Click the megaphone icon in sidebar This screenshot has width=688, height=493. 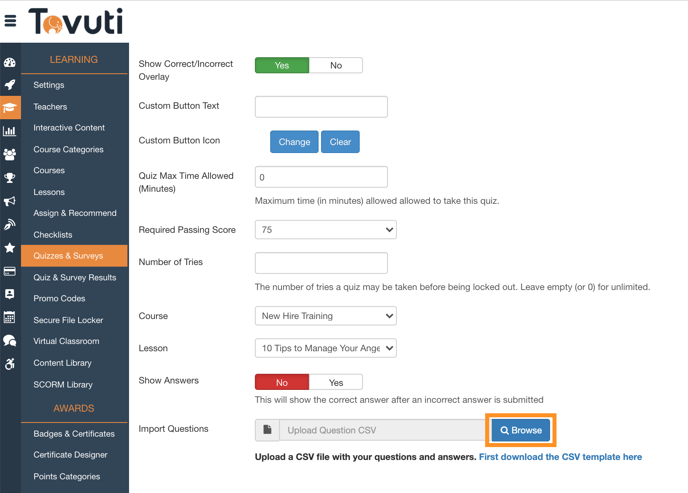point(10,201)
